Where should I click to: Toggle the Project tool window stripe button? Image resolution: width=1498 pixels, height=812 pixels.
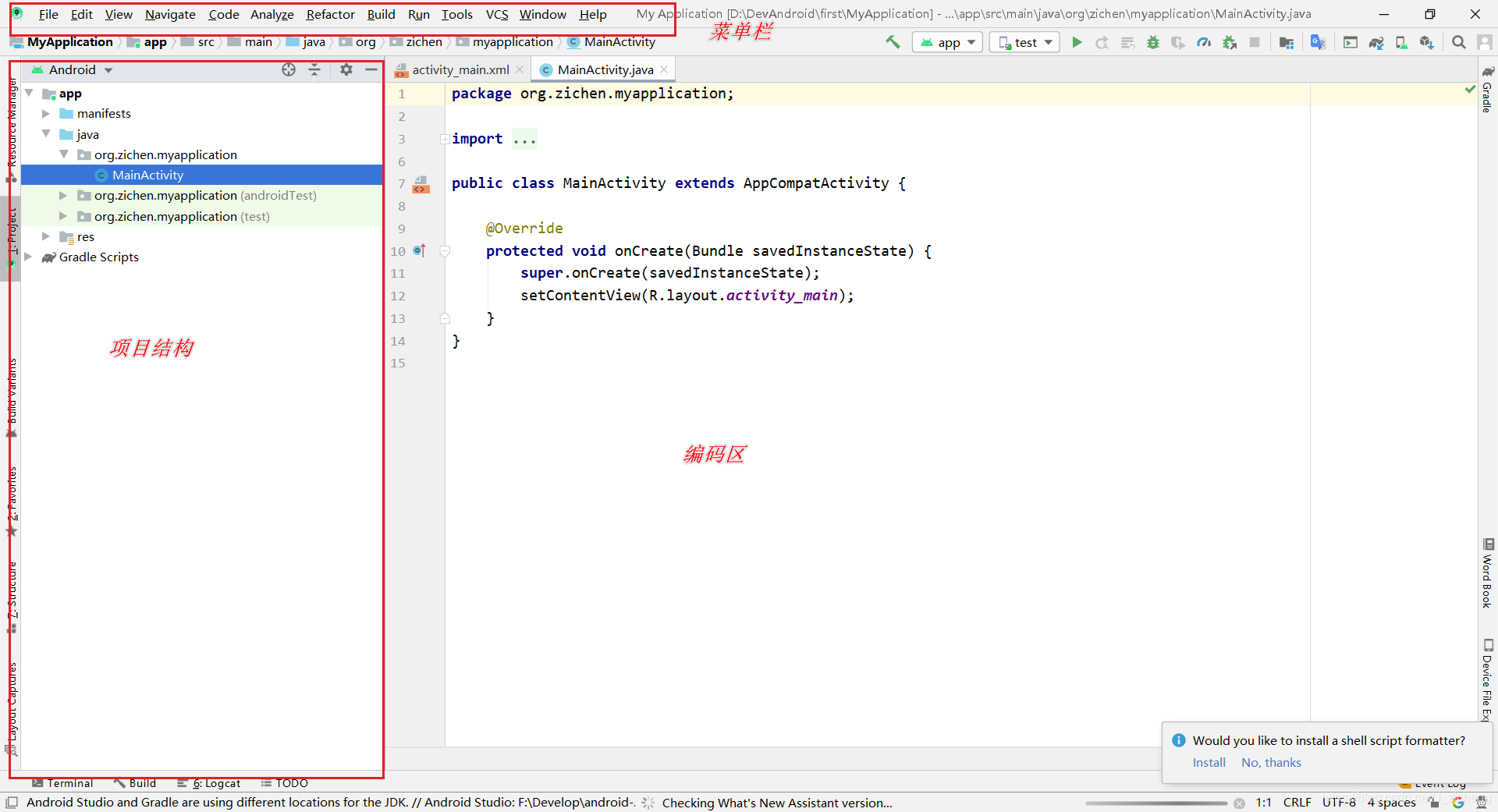[12, 238]
